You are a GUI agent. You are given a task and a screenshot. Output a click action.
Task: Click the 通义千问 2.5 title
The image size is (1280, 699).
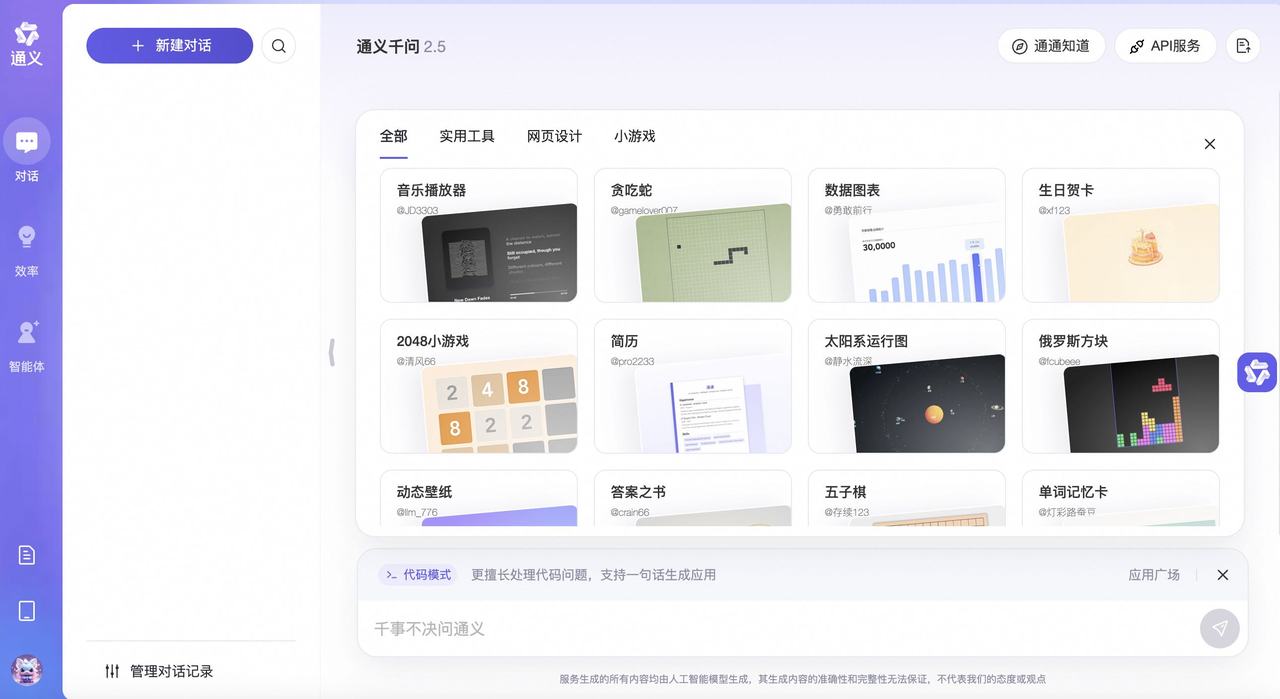(401, 46)
